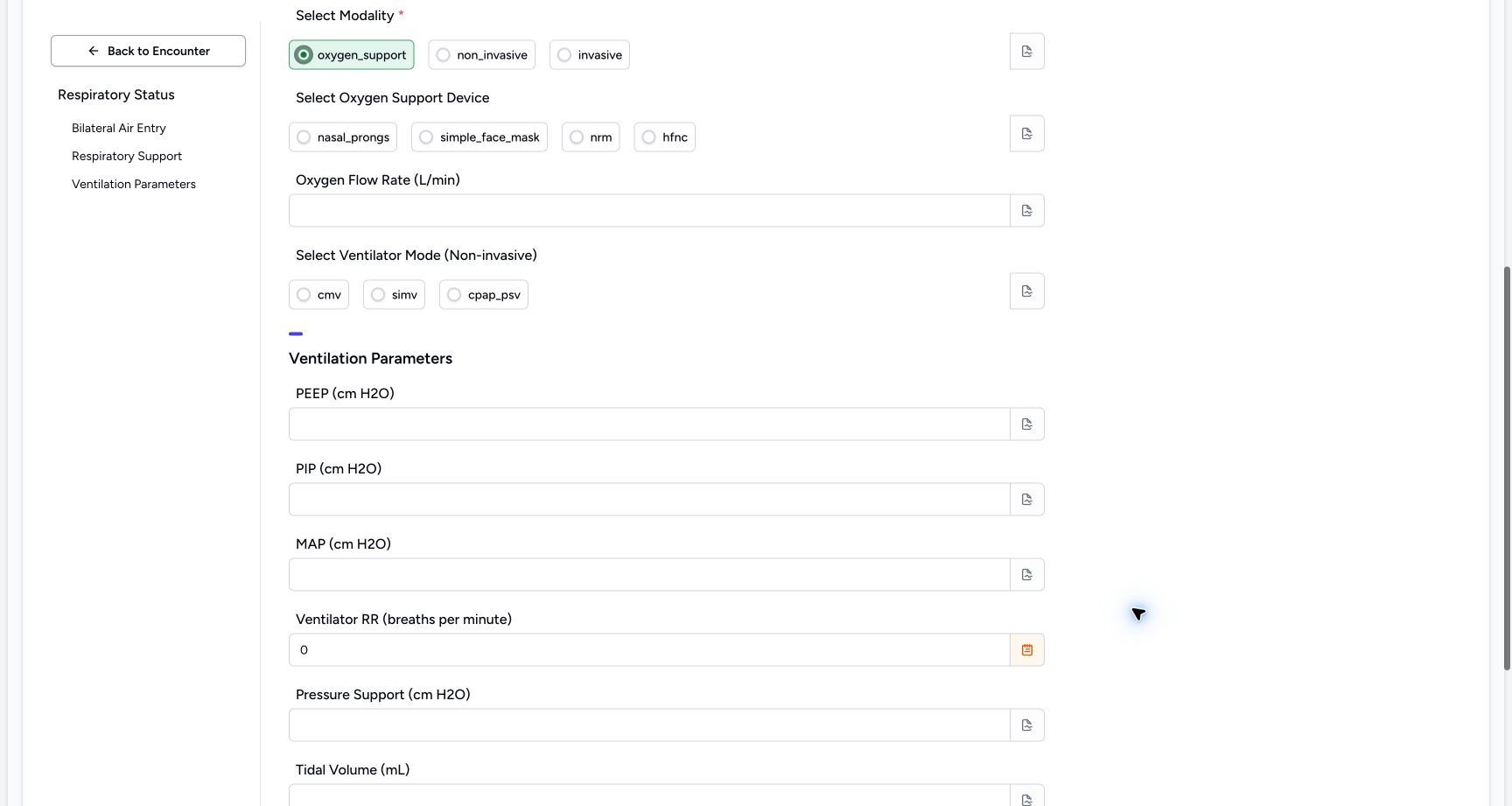Choose simple_face_mask oxygen device

[x=479, y=137]
